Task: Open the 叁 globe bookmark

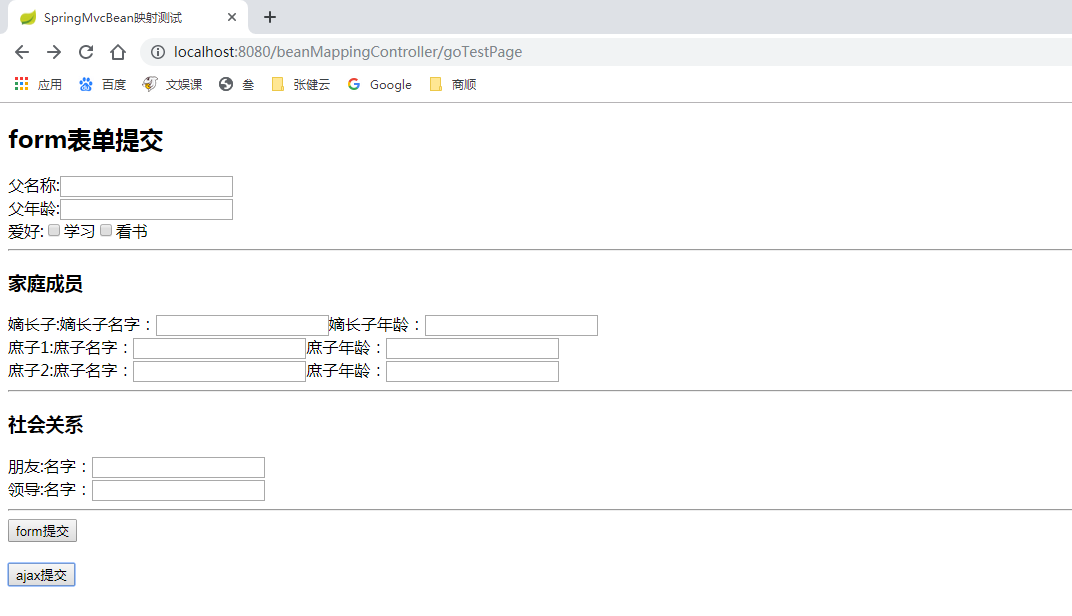Action: [x=236, y=84]
